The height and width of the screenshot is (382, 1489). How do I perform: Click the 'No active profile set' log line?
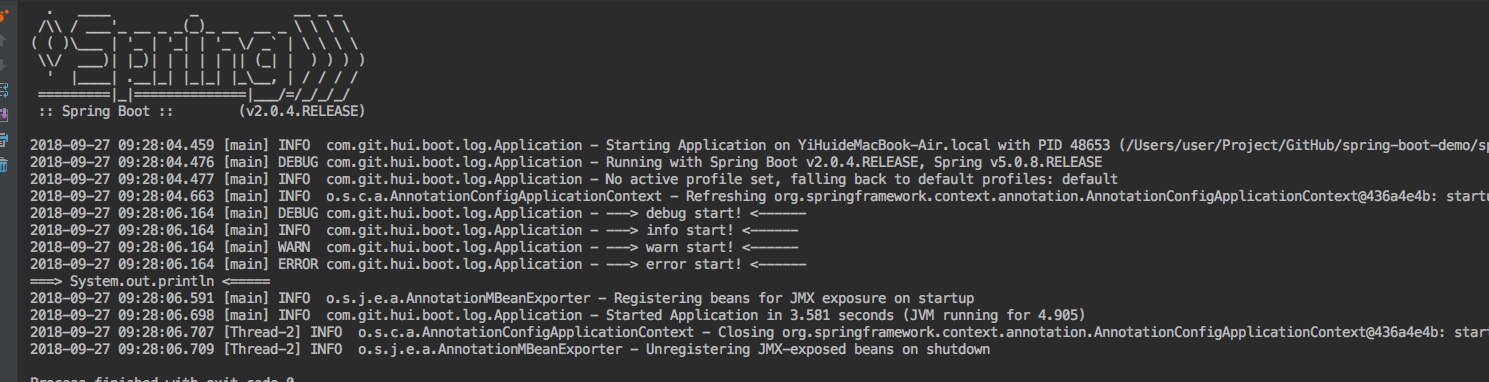click(574, 179)
